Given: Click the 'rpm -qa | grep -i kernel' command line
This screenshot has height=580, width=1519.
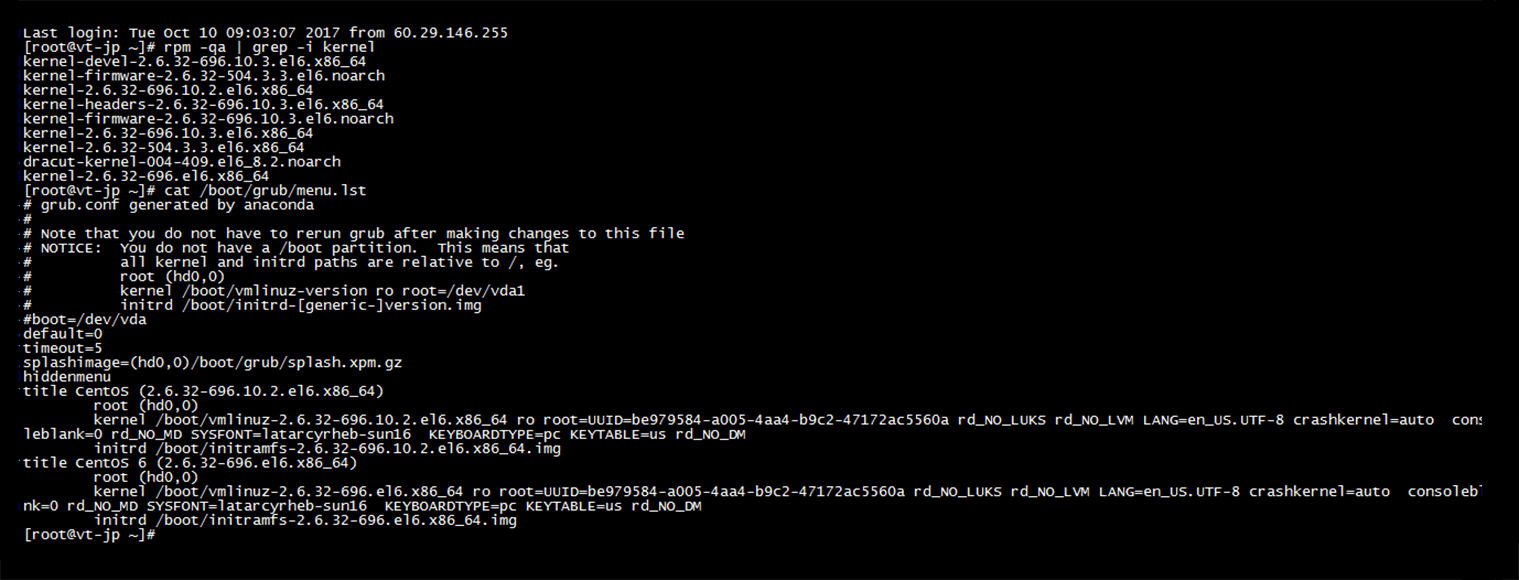Looking at the screenshot, I should pos(199,47).
